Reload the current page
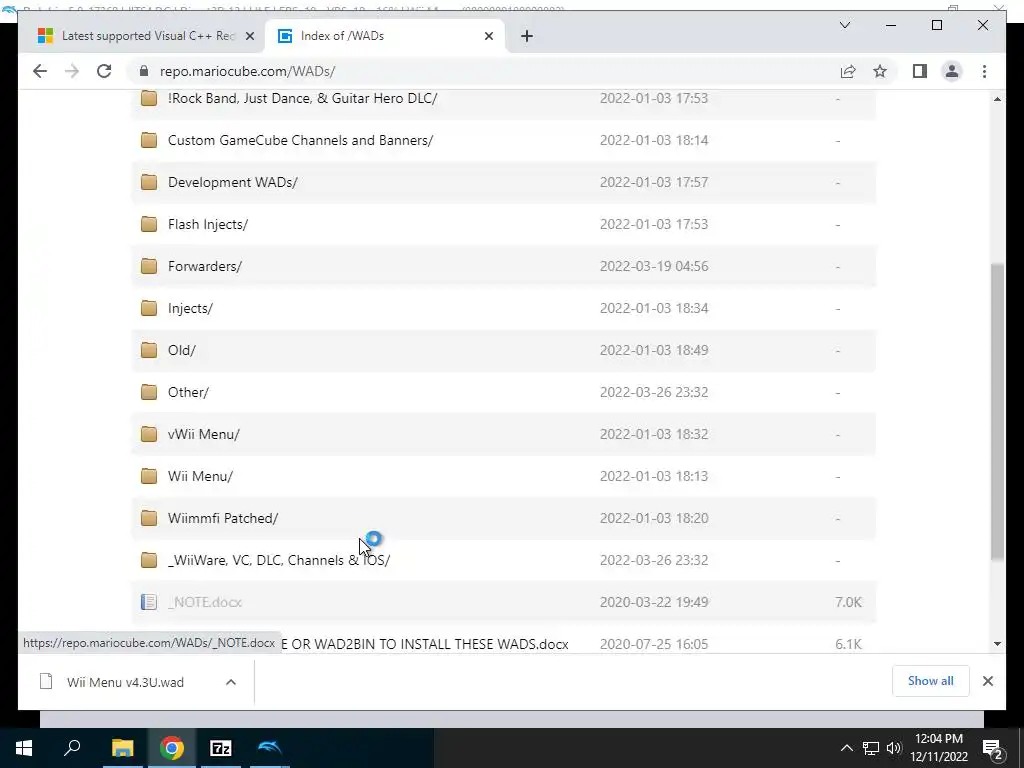 [x=104, y=71]
